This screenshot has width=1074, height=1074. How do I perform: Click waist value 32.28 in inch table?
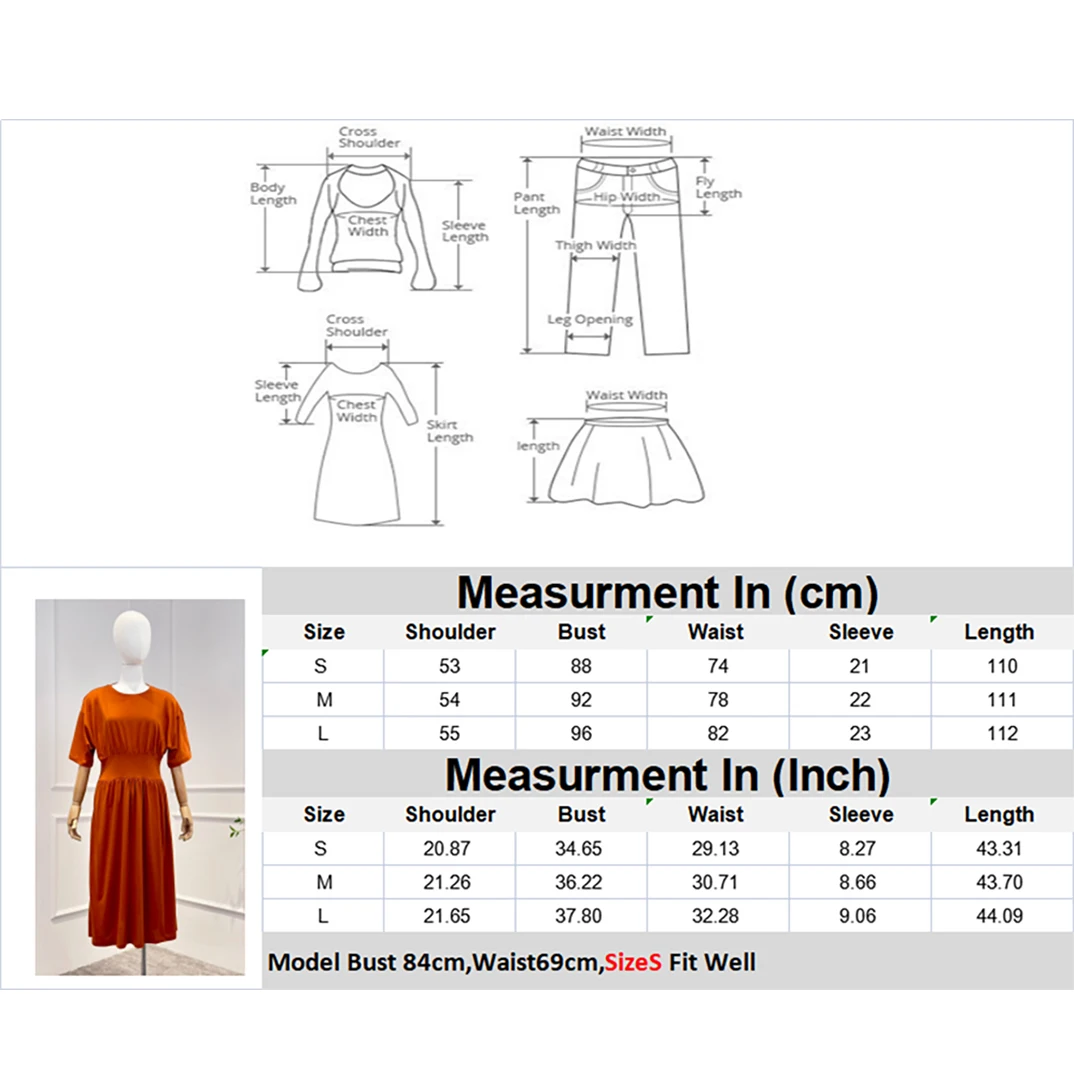[715, 915]
